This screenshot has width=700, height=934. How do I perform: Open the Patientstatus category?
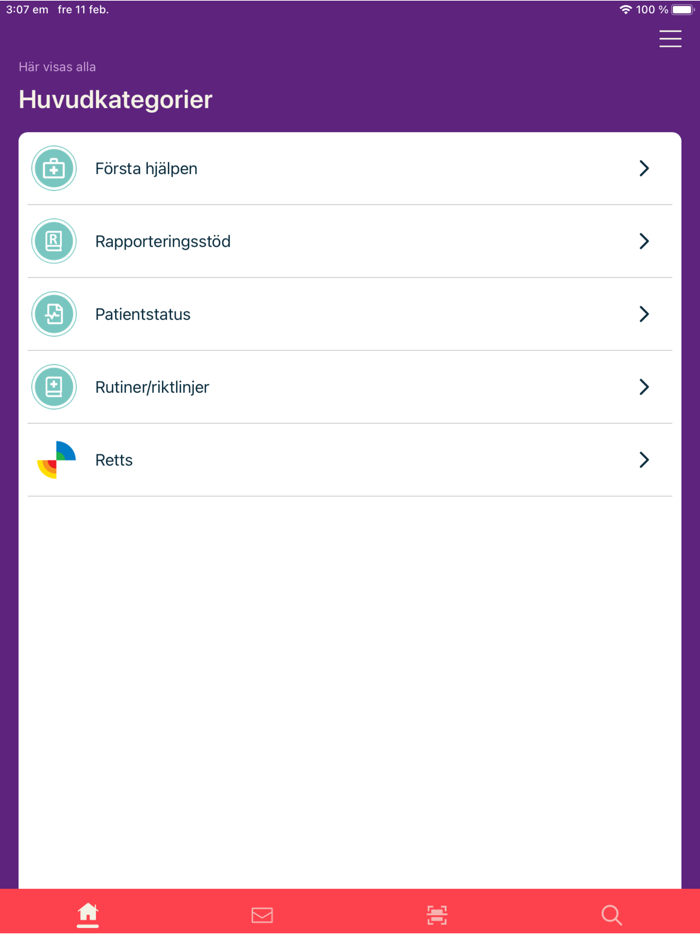[x=143, y=314]
